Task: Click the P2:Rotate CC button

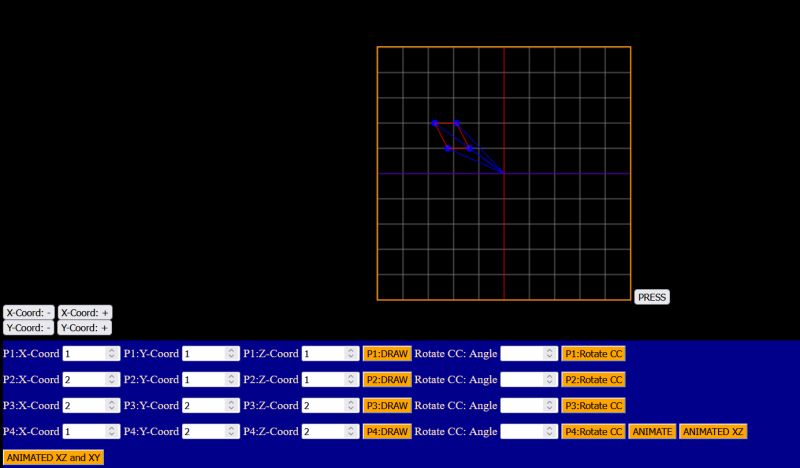Action: click(593, 380)
